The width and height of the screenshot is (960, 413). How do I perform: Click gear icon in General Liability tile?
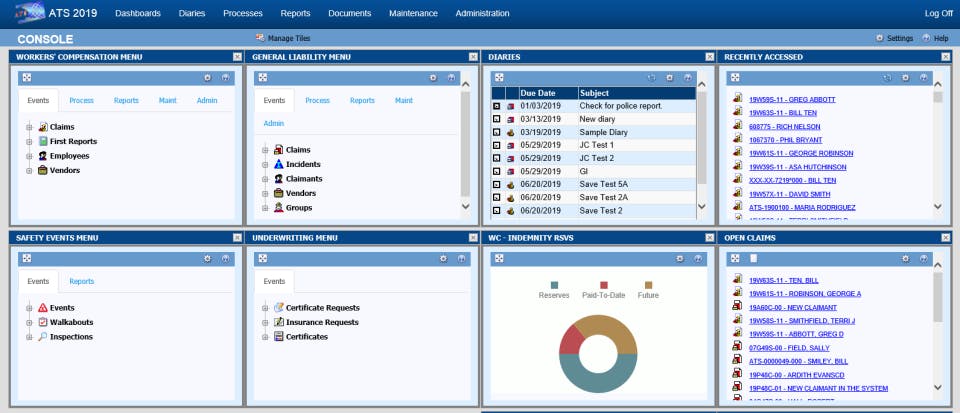pyautogui.click(x=433, y=78)
